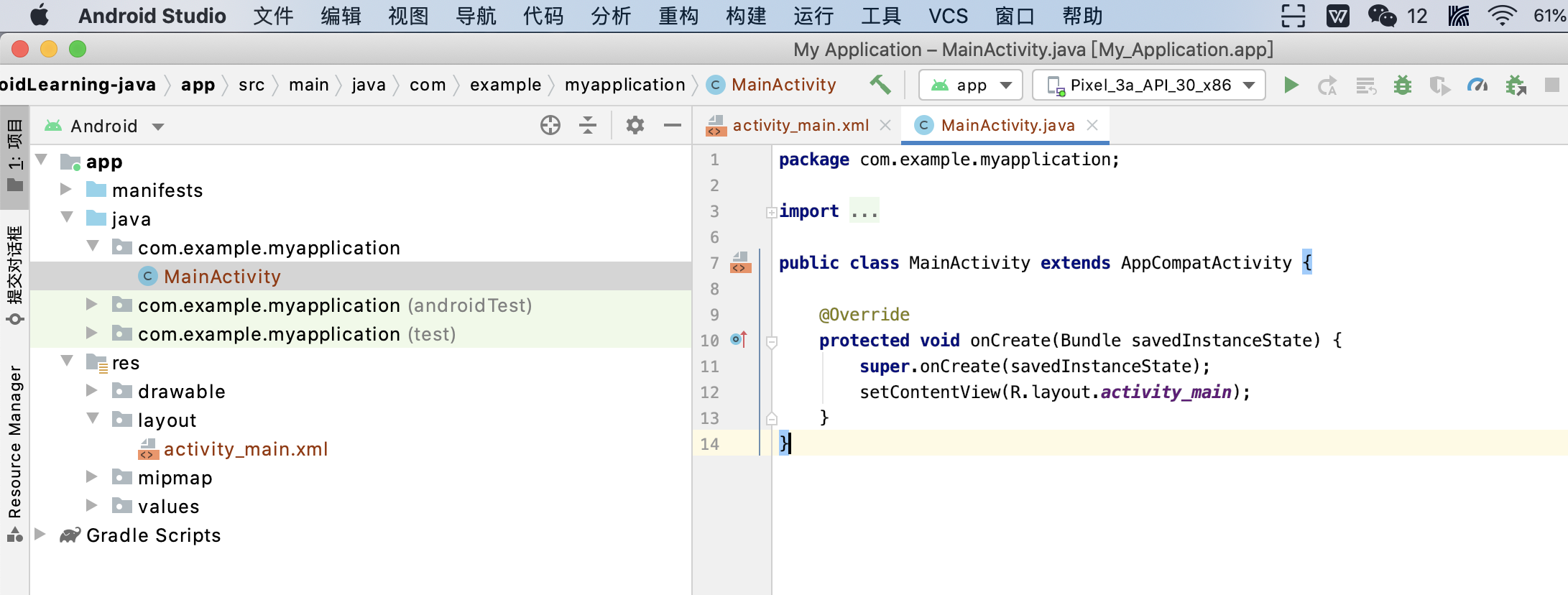Screen dimensions: 1568x595
Task: Open the Profiler gauge icon
Action: pyautogui.click(x=1477, y=86)
